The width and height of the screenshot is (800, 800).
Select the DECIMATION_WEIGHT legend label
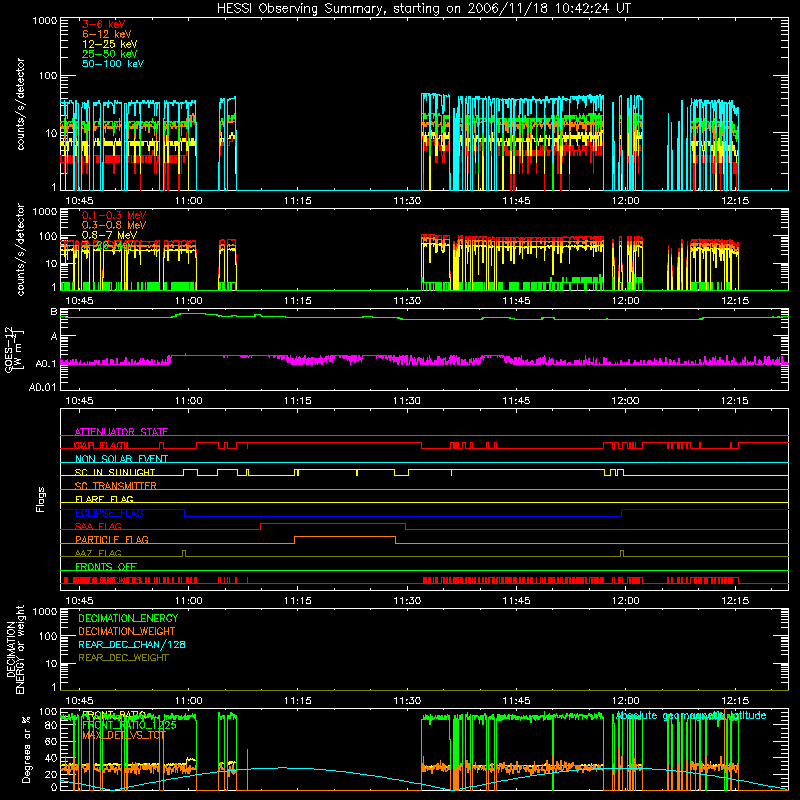pos(127,631)
